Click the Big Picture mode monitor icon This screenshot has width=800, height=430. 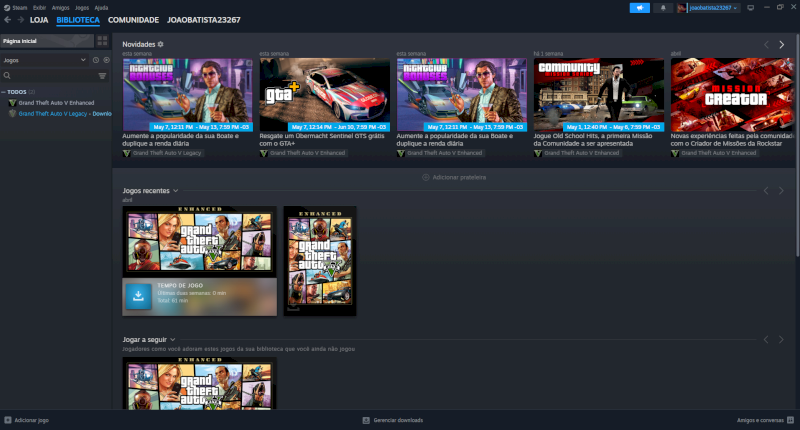pos(751,8)
